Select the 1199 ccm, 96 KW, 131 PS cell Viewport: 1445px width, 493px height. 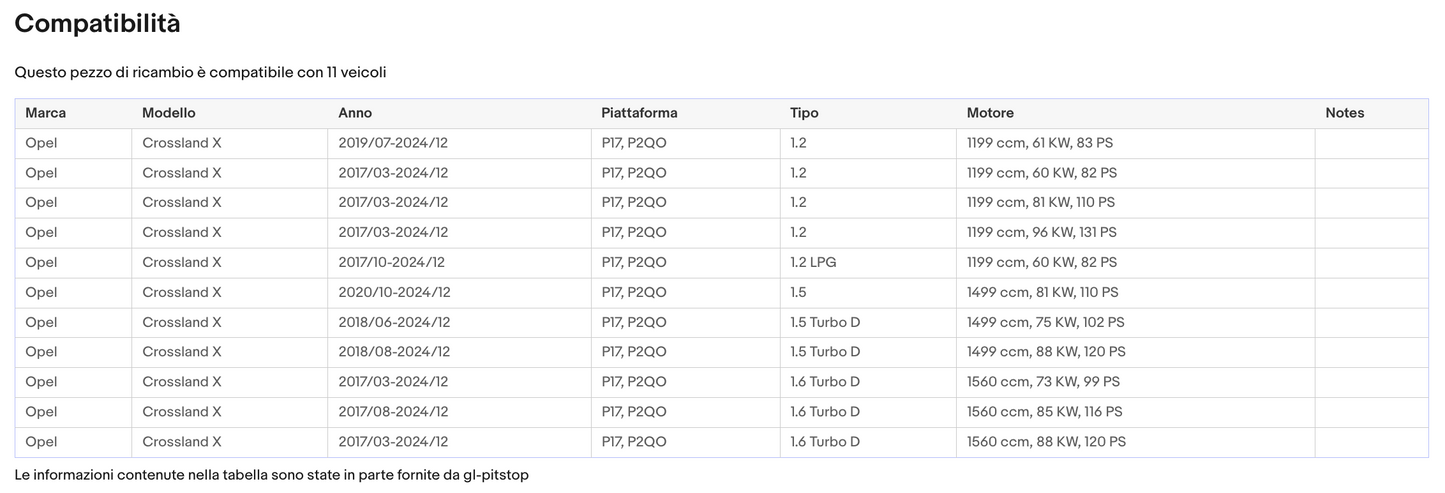[1041, 232]
